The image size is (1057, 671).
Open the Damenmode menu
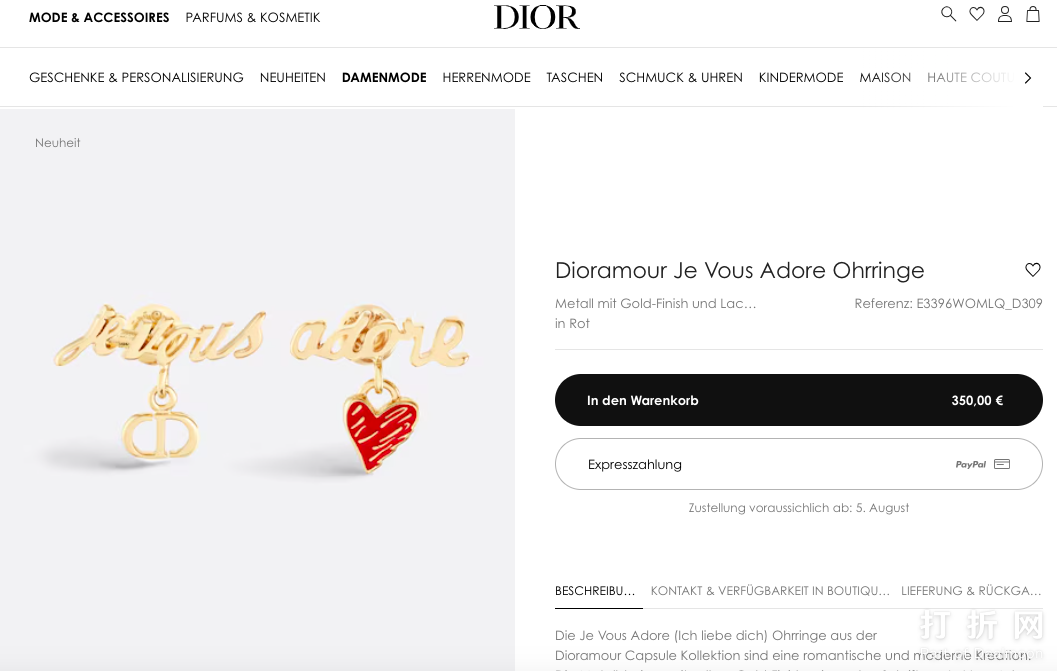click(384, 78)
